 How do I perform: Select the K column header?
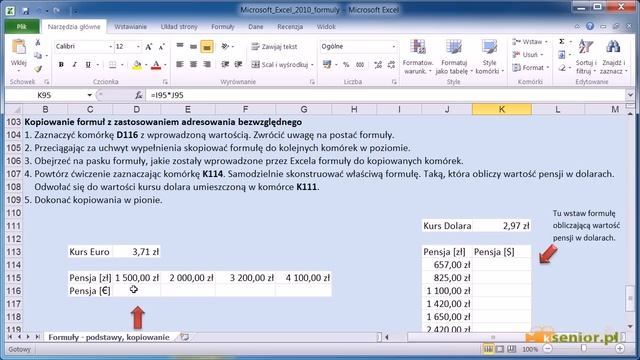(502, 109)
